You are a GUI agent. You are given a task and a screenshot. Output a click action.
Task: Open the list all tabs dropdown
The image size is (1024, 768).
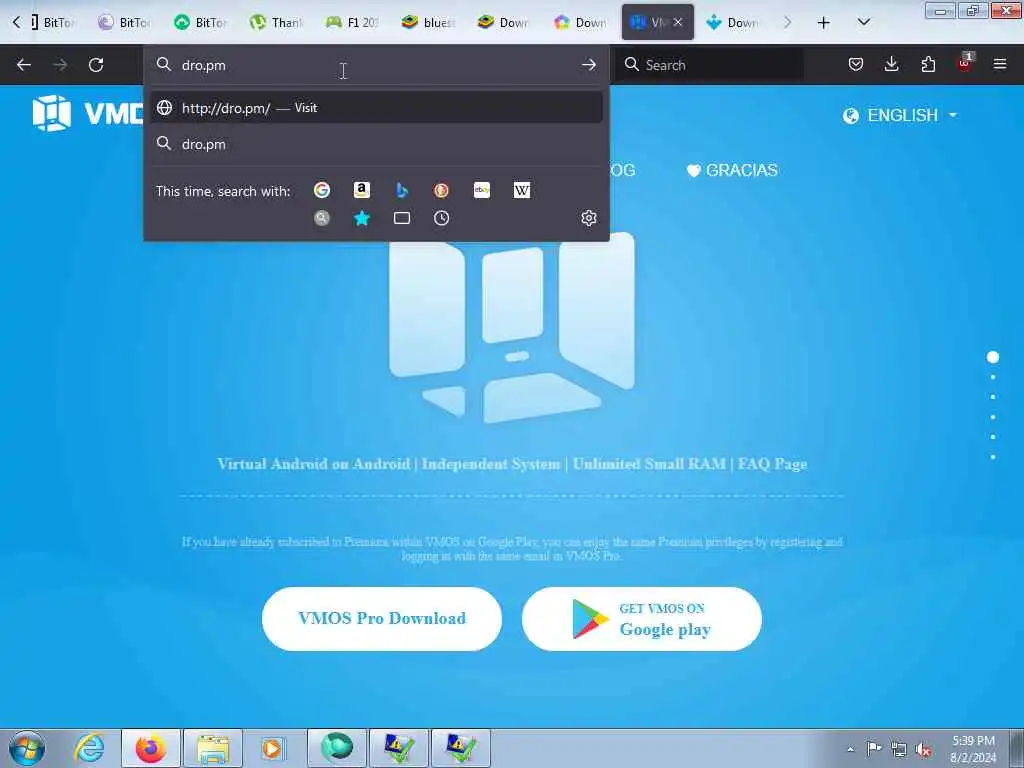point(863,23)
